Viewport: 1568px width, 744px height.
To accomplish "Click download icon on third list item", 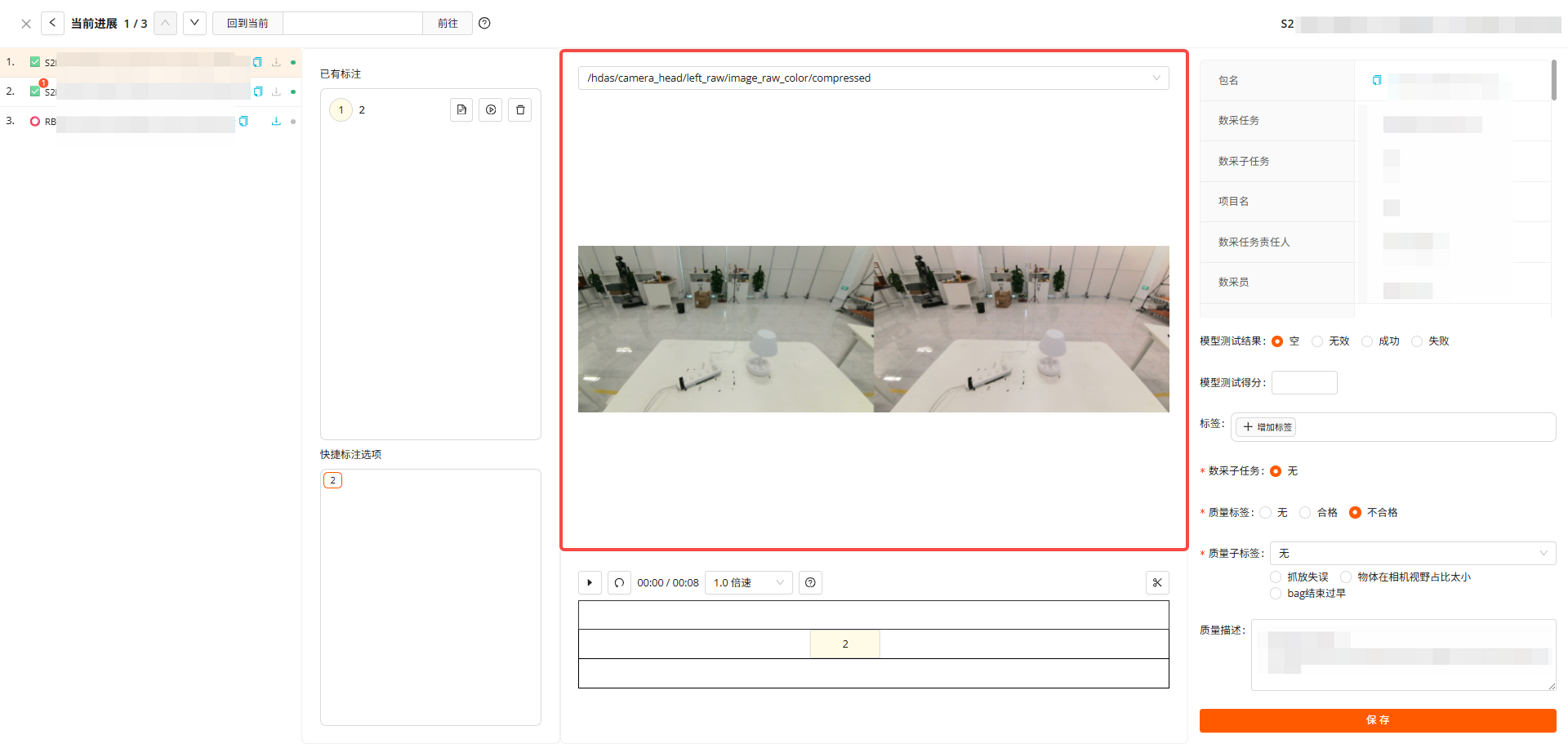I will coord(276,122).
